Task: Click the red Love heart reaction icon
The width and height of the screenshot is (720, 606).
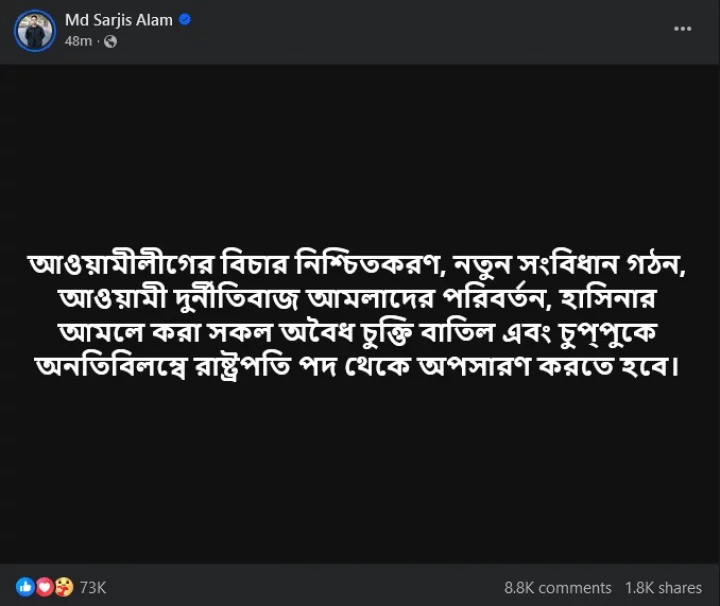Action: click(x=44, y=587)
